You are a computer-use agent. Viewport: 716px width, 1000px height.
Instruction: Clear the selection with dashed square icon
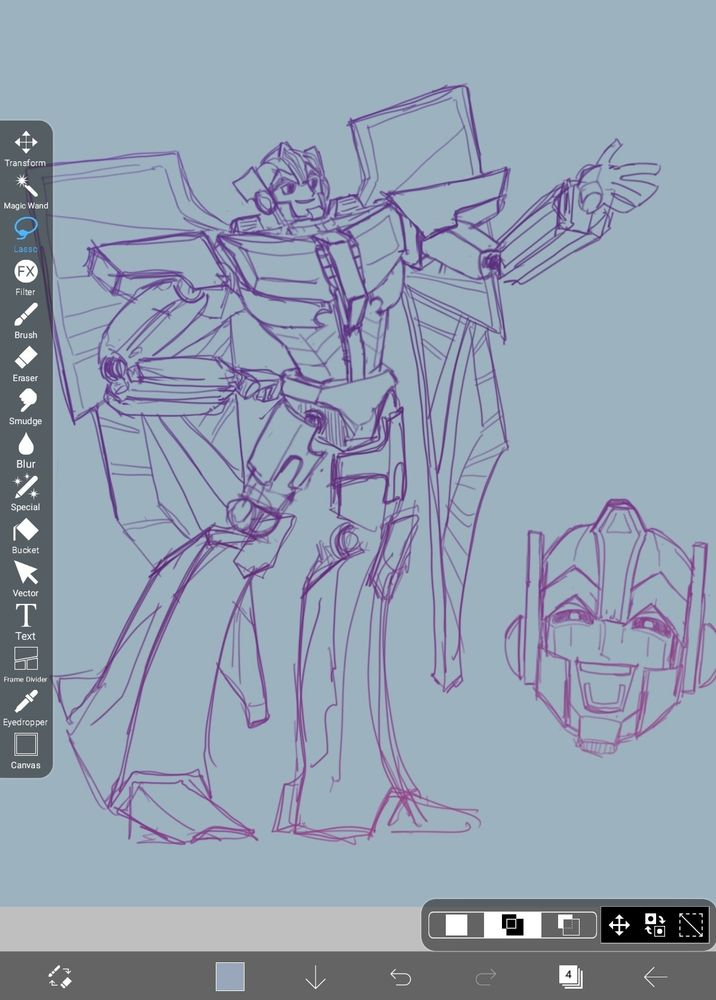pos(690,925)
